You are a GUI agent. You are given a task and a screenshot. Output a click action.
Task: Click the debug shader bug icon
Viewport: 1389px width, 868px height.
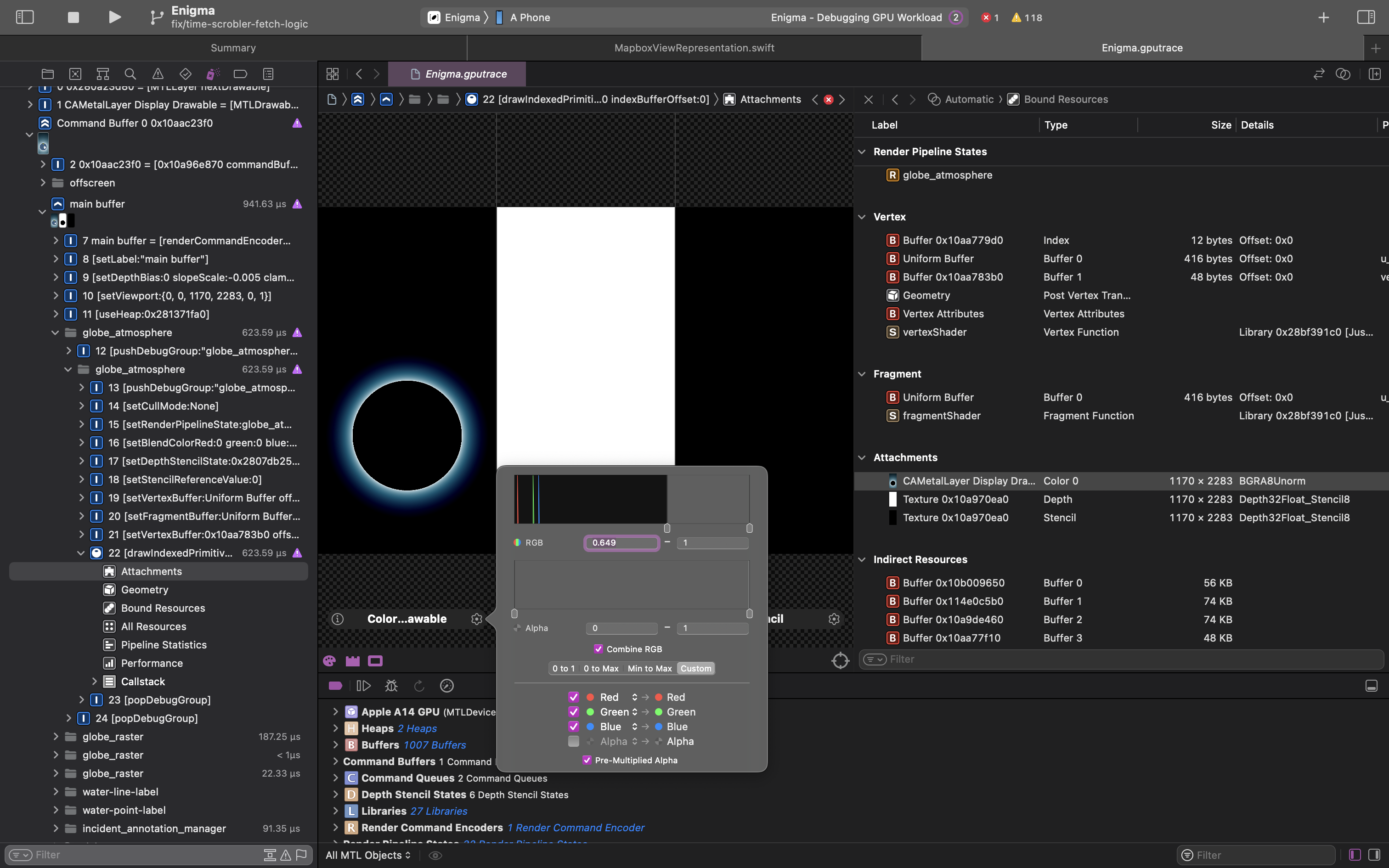pyautogui.click(x=391, y=686)
